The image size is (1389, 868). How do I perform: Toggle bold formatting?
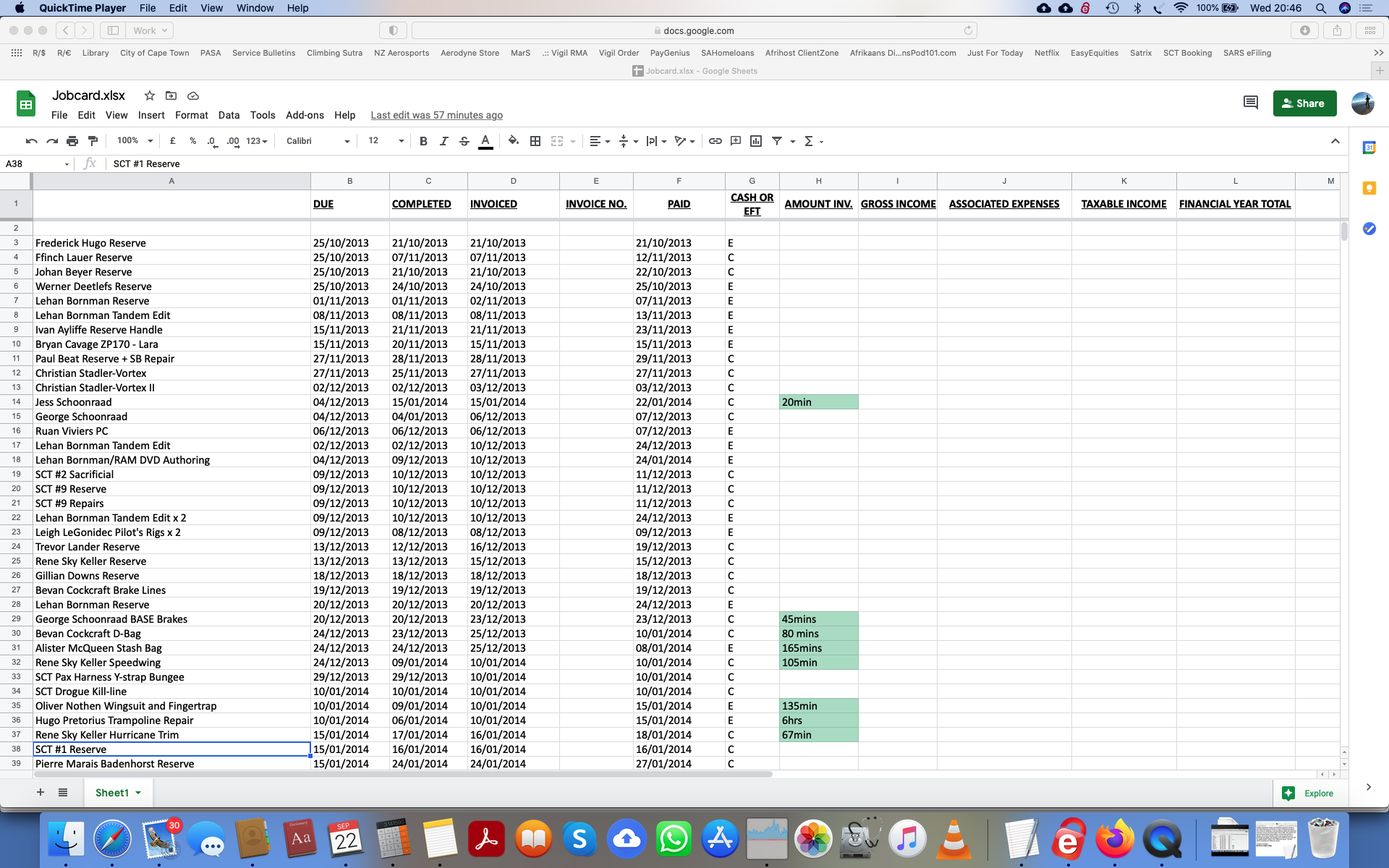(423, 141)
